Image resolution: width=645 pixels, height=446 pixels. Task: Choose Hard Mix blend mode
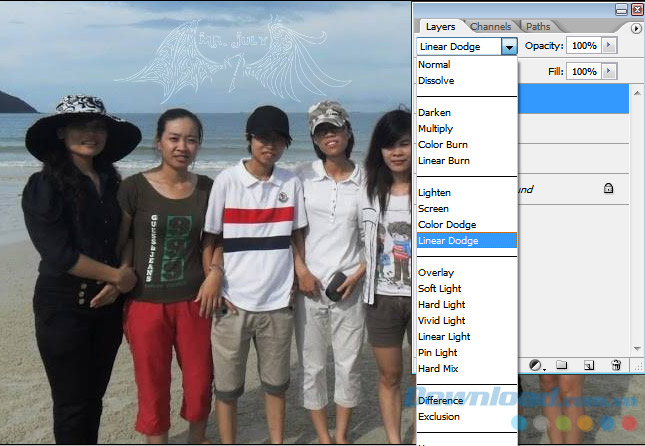(438, 369)
